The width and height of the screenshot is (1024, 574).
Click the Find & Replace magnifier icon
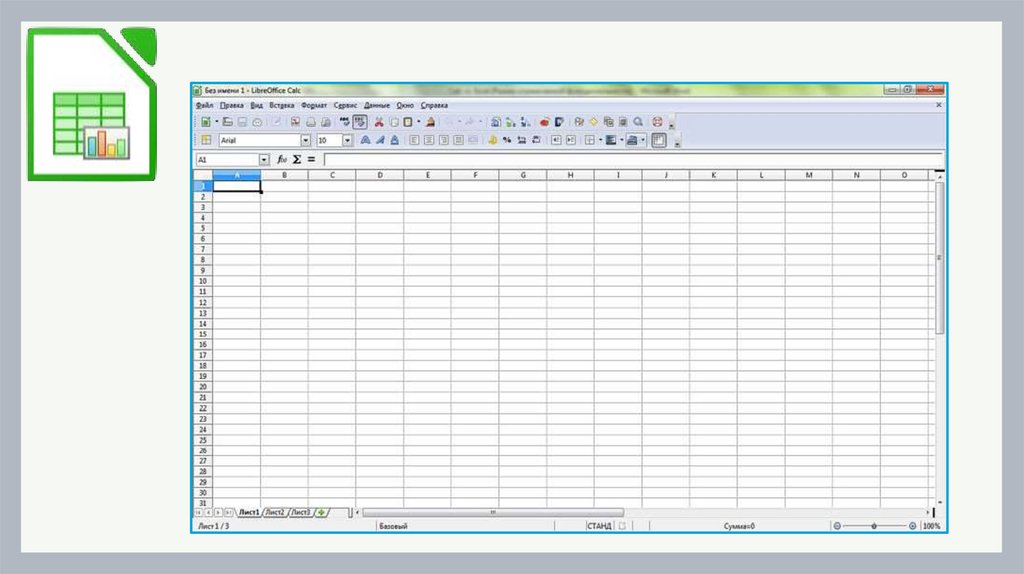click(x=638, y=122)
